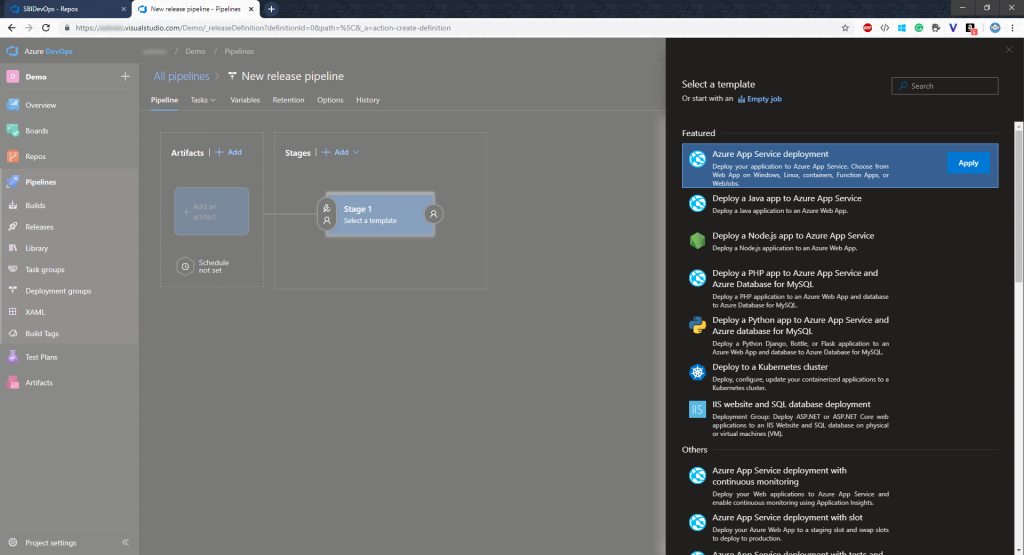Click the template list scrollbar

(x=1018, y=206)
